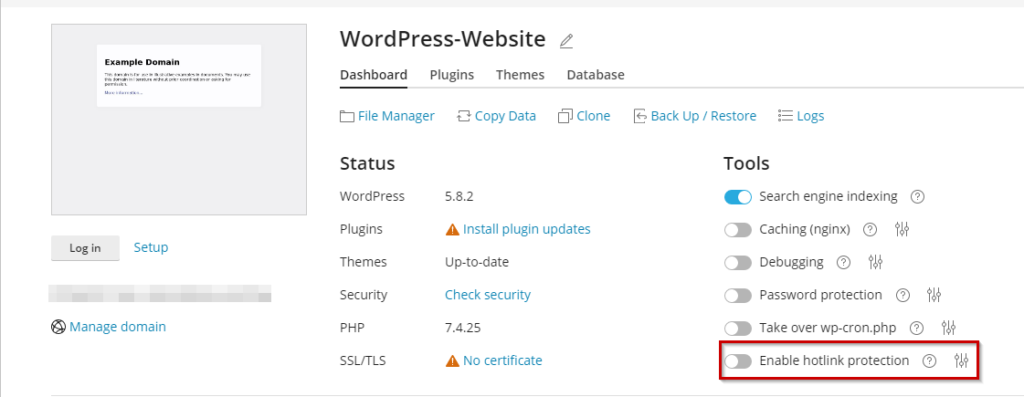1024x397 pixels.
Task: Open help tooltip for hotlink protection
Action: point(929,360)
